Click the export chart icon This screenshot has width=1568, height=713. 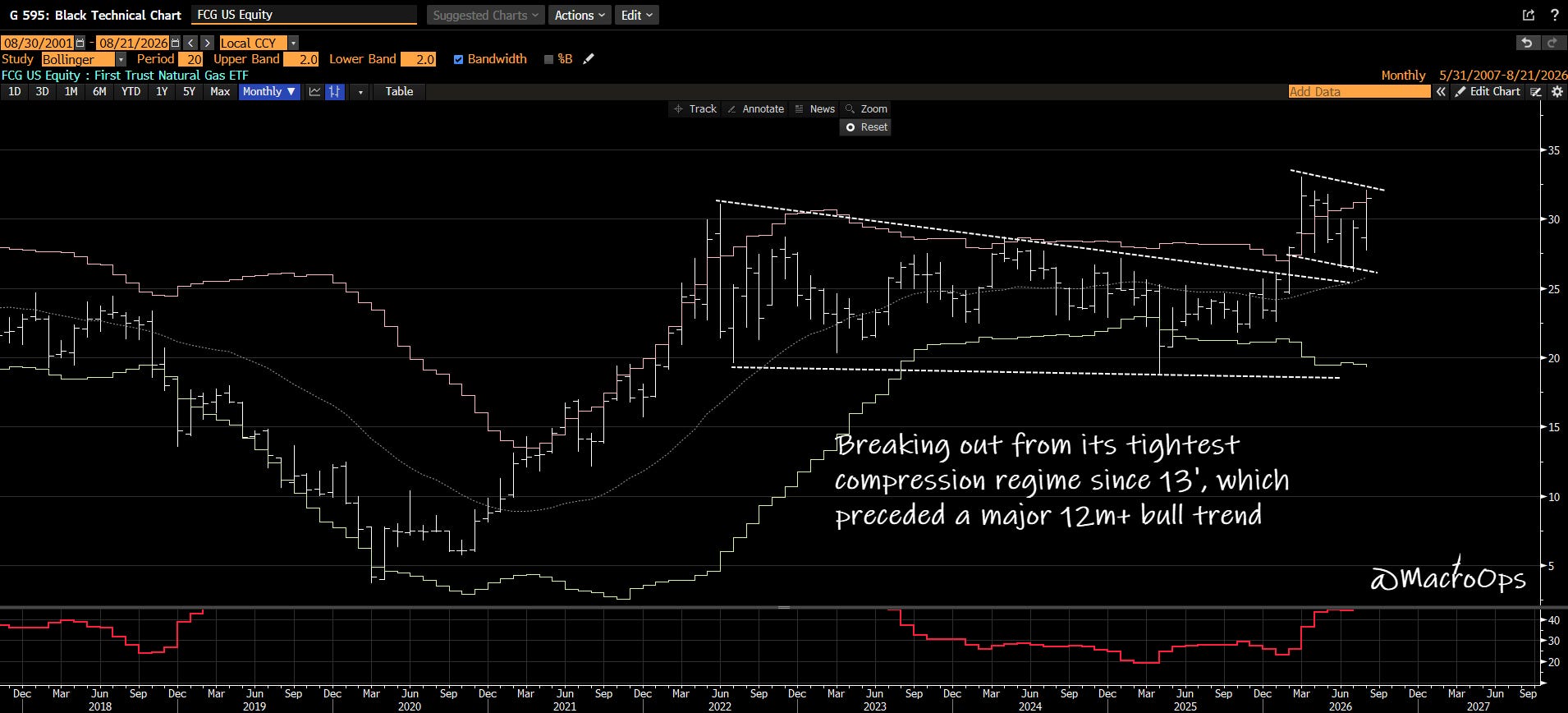(1528, 15)
